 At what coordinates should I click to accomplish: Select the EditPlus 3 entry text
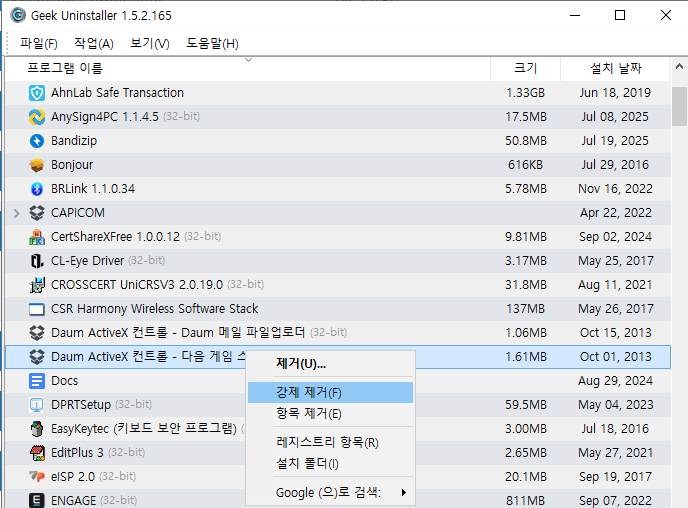(x=77, y=453)
